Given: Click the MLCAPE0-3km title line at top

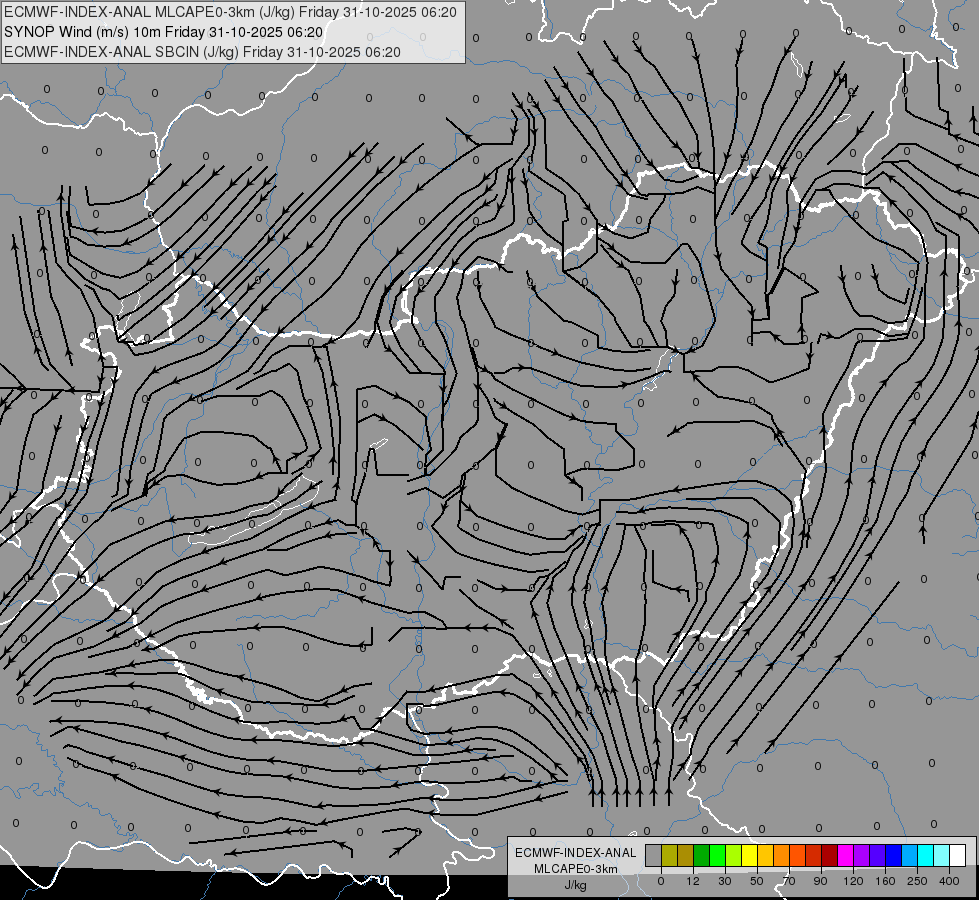Looking at the screenshot, I should pyautogui.click(x=230, y=12).
